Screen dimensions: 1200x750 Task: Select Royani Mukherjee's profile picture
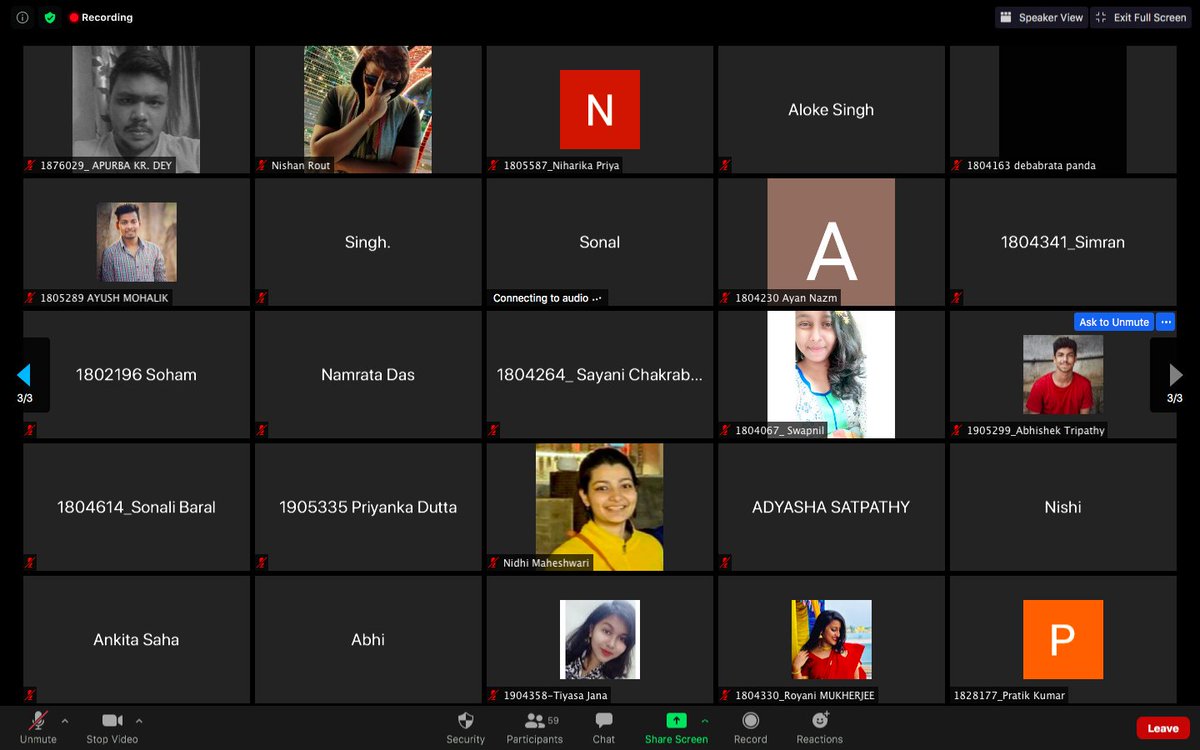[831, 640]
